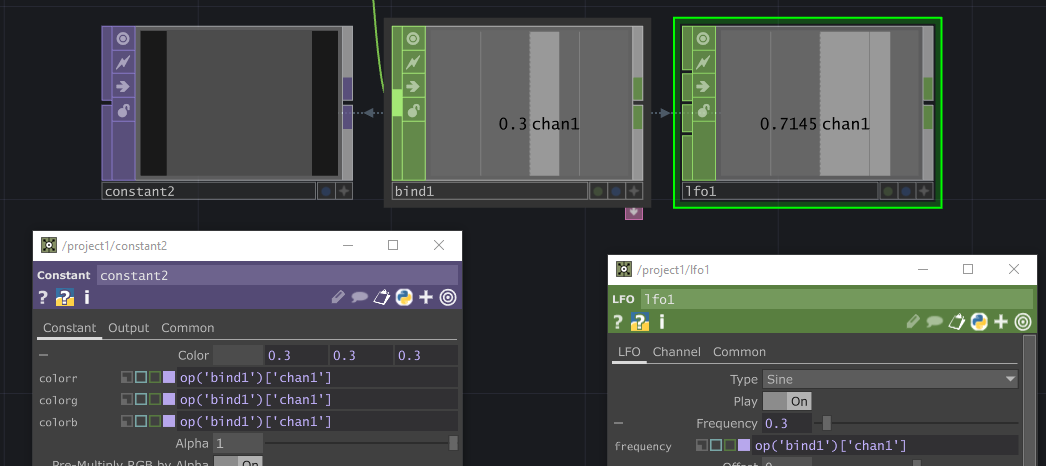Activate the viewer-active plus on bind1 node
This screenshot has width=1046, height=466.
pyautogui.click(x=634, y=191)
